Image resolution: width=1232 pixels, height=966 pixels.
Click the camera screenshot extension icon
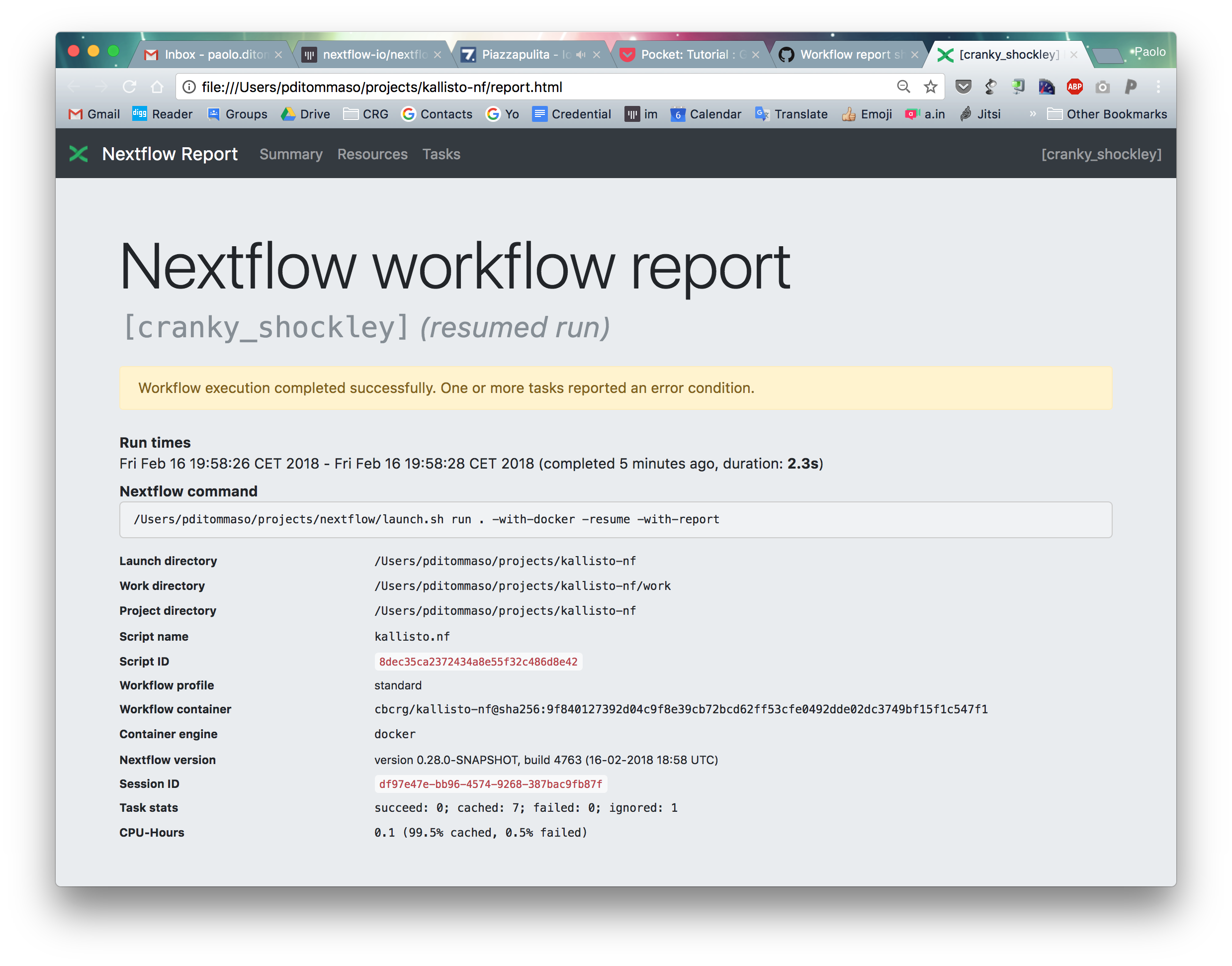(x=1102, y=87)
